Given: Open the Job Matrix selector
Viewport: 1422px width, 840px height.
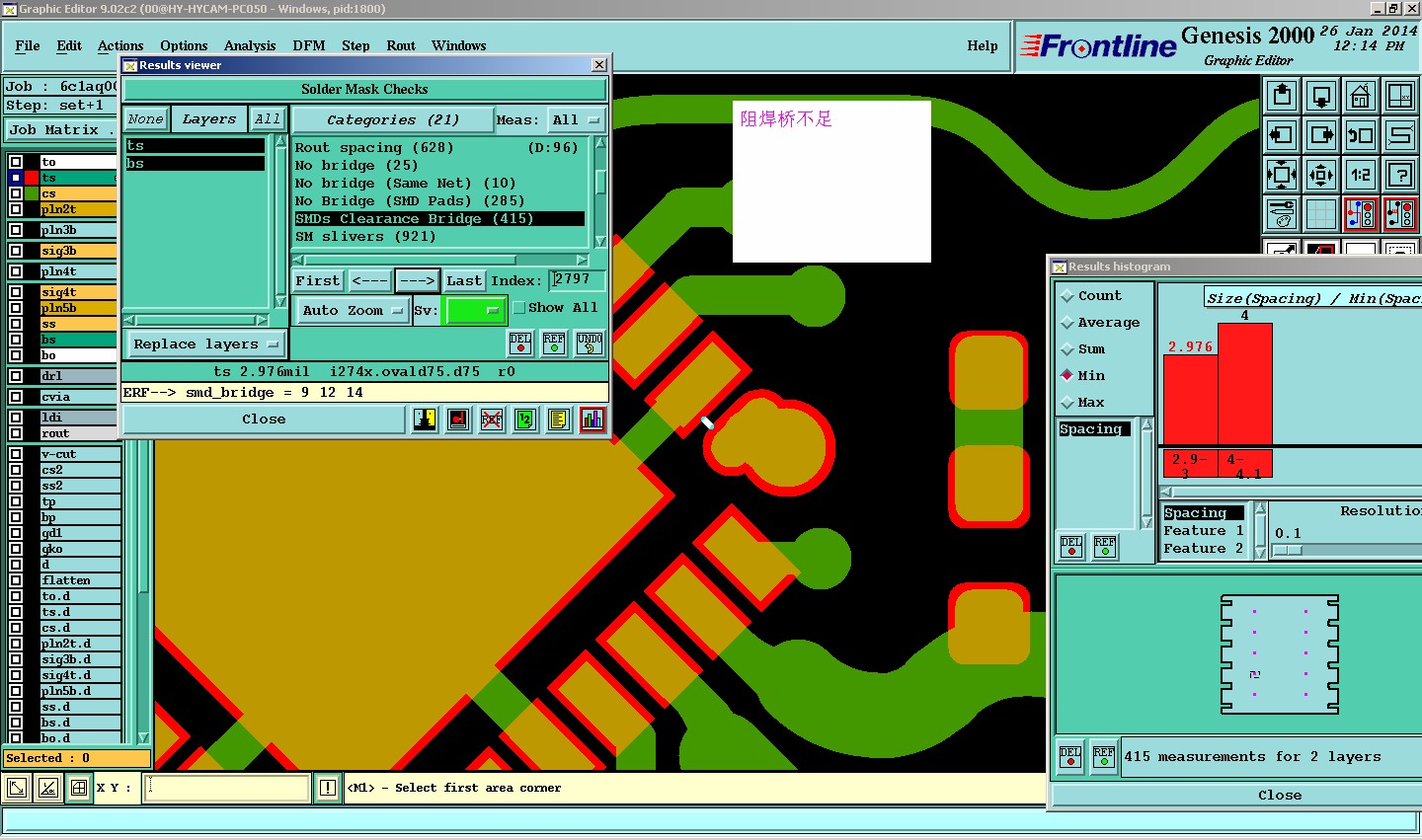Looking at the screenshot, I should click(61, 129).
